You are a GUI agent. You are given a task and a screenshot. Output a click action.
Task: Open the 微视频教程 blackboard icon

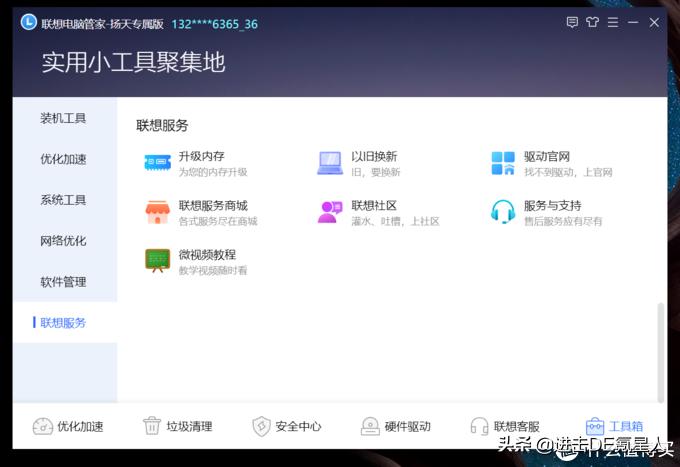coord(157,261)
